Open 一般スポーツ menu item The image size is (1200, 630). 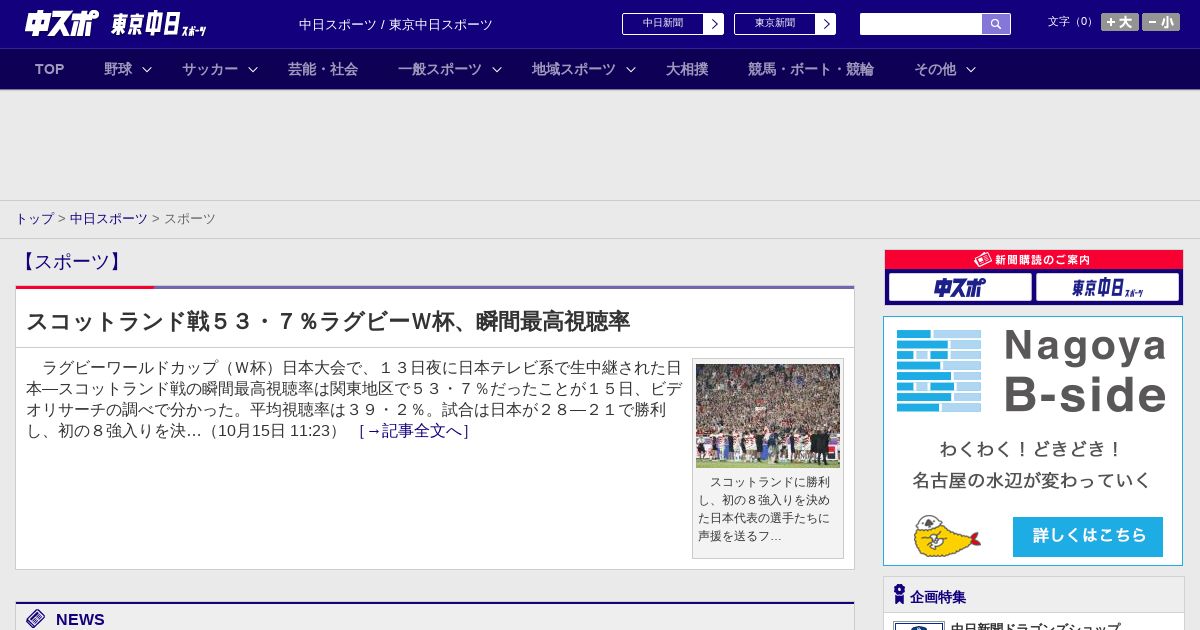440,69
